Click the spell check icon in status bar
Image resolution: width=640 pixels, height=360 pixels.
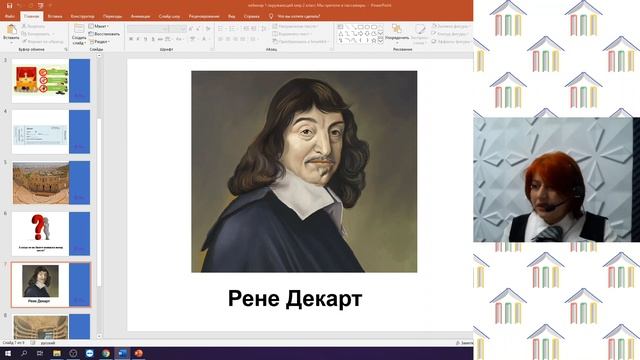pyautogui.click(x=33, y=343)
